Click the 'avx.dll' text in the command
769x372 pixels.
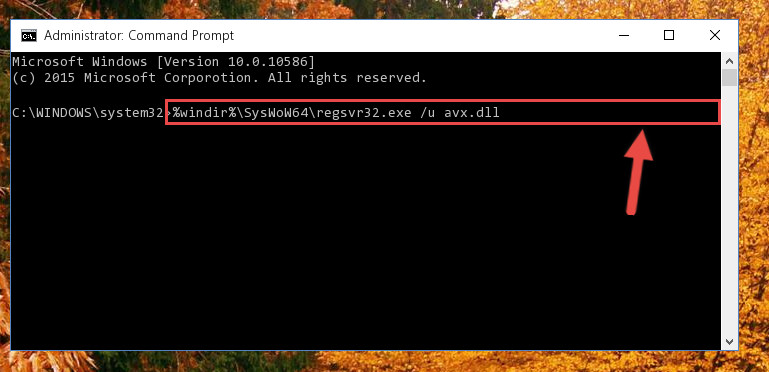point(471,113)
